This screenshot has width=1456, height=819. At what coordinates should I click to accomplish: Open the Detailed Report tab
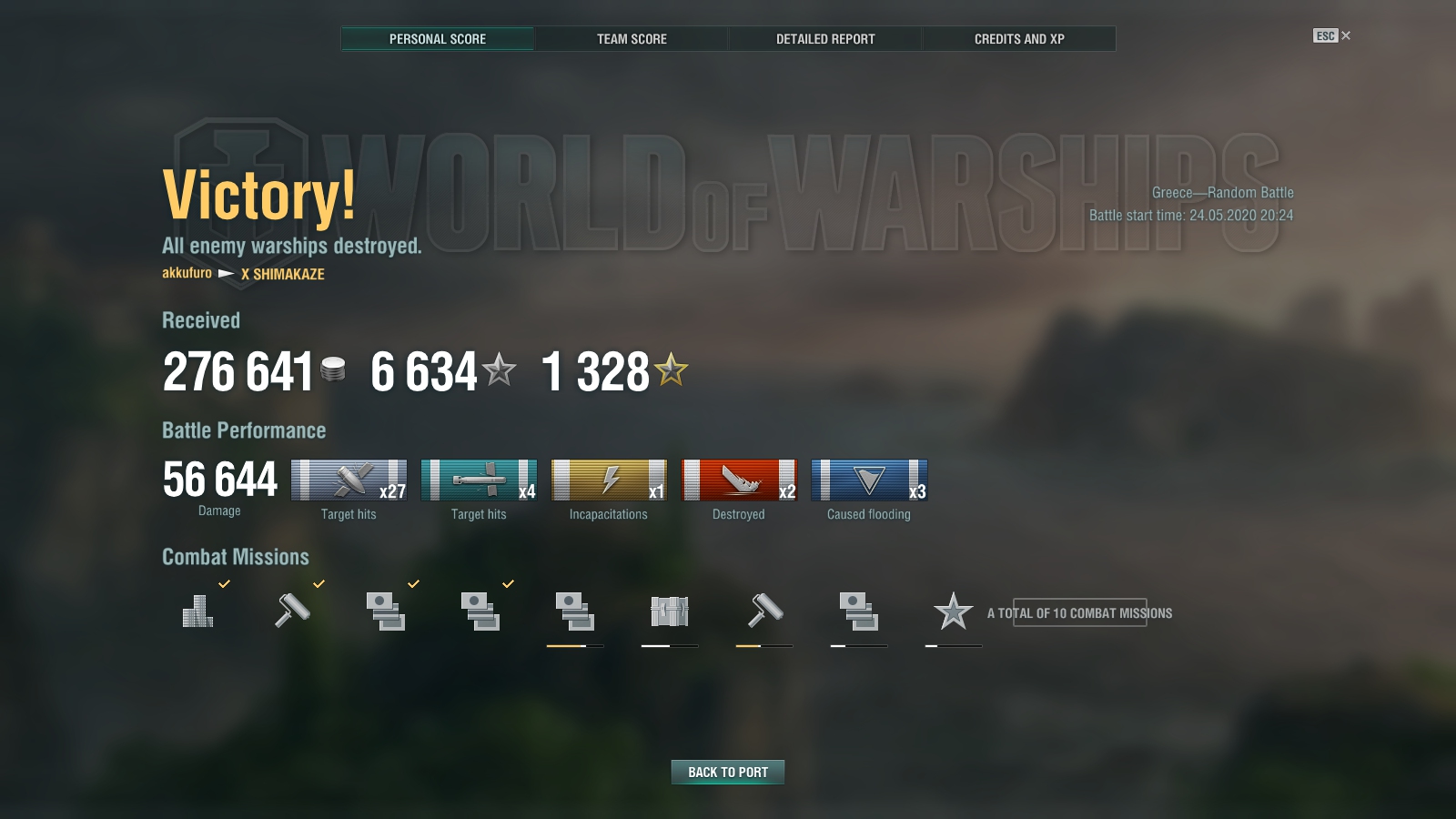click(825, 39)
